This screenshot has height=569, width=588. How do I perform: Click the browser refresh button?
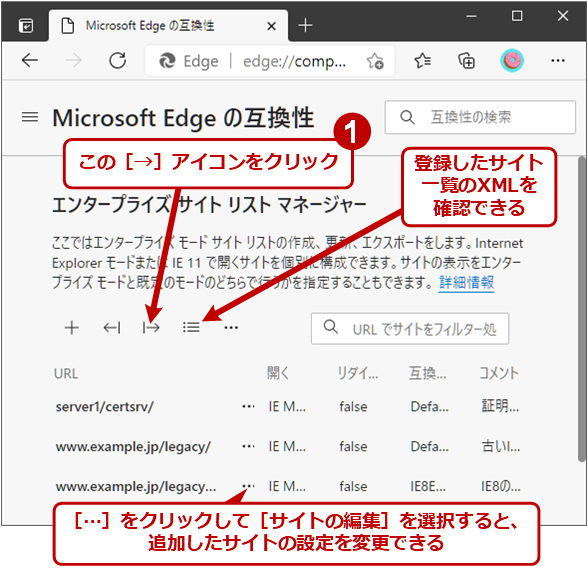click(x=117, y=60)
